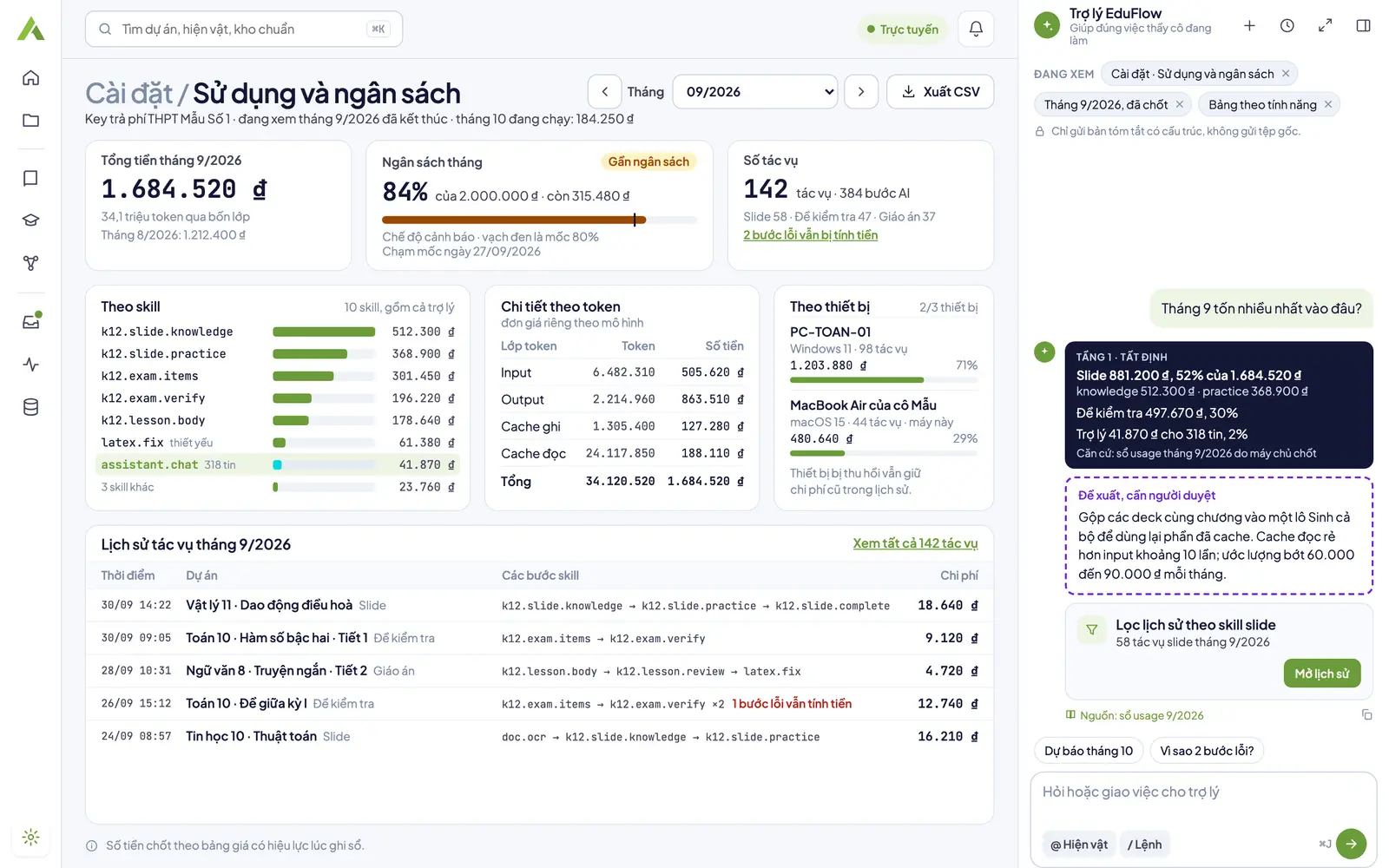Remove the 'Bảng theo tính năng' chip

pyautogui.click(x=1327, y=104)
